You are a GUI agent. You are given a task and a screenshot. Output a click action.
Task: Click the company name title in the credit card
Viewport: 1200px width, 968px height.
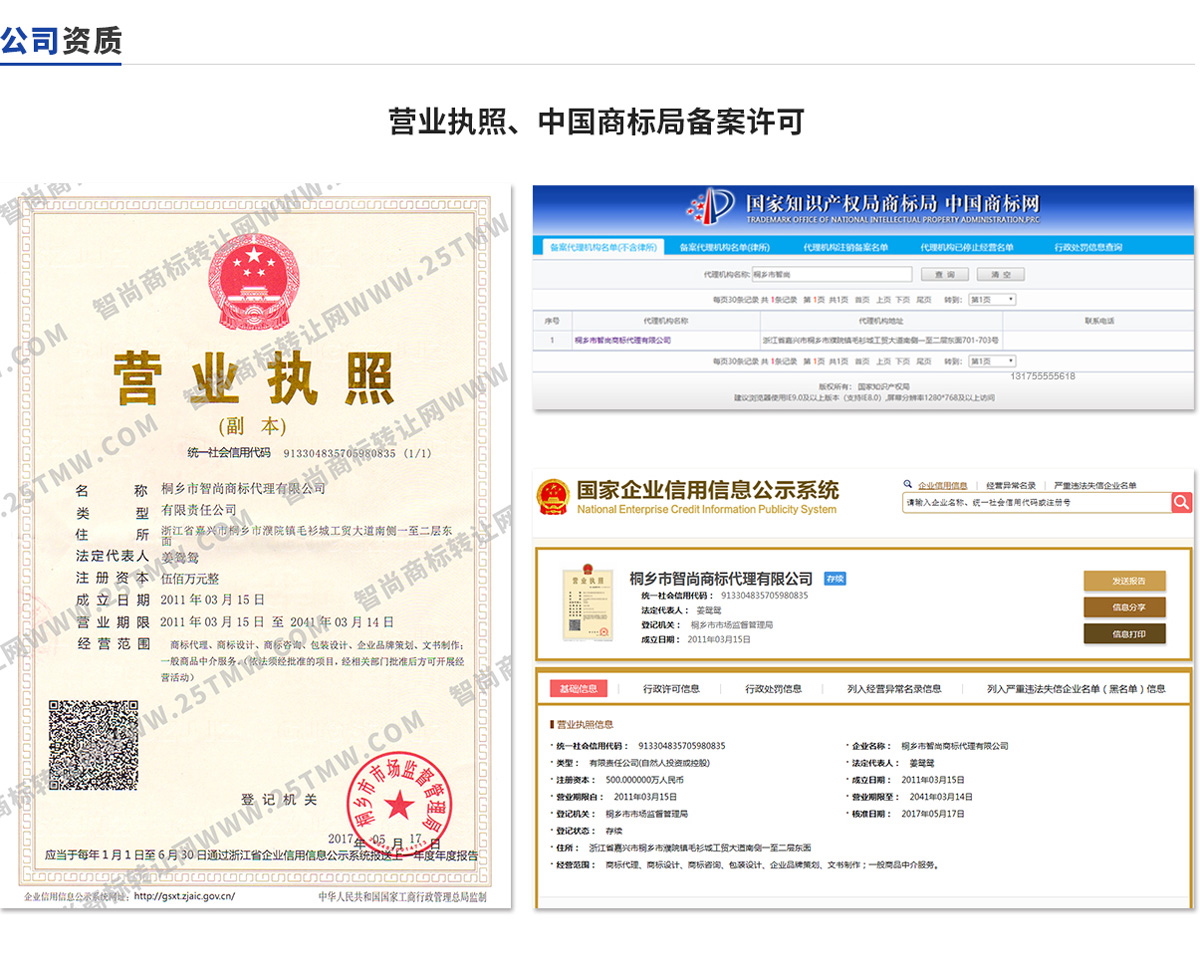coord(721,579)
